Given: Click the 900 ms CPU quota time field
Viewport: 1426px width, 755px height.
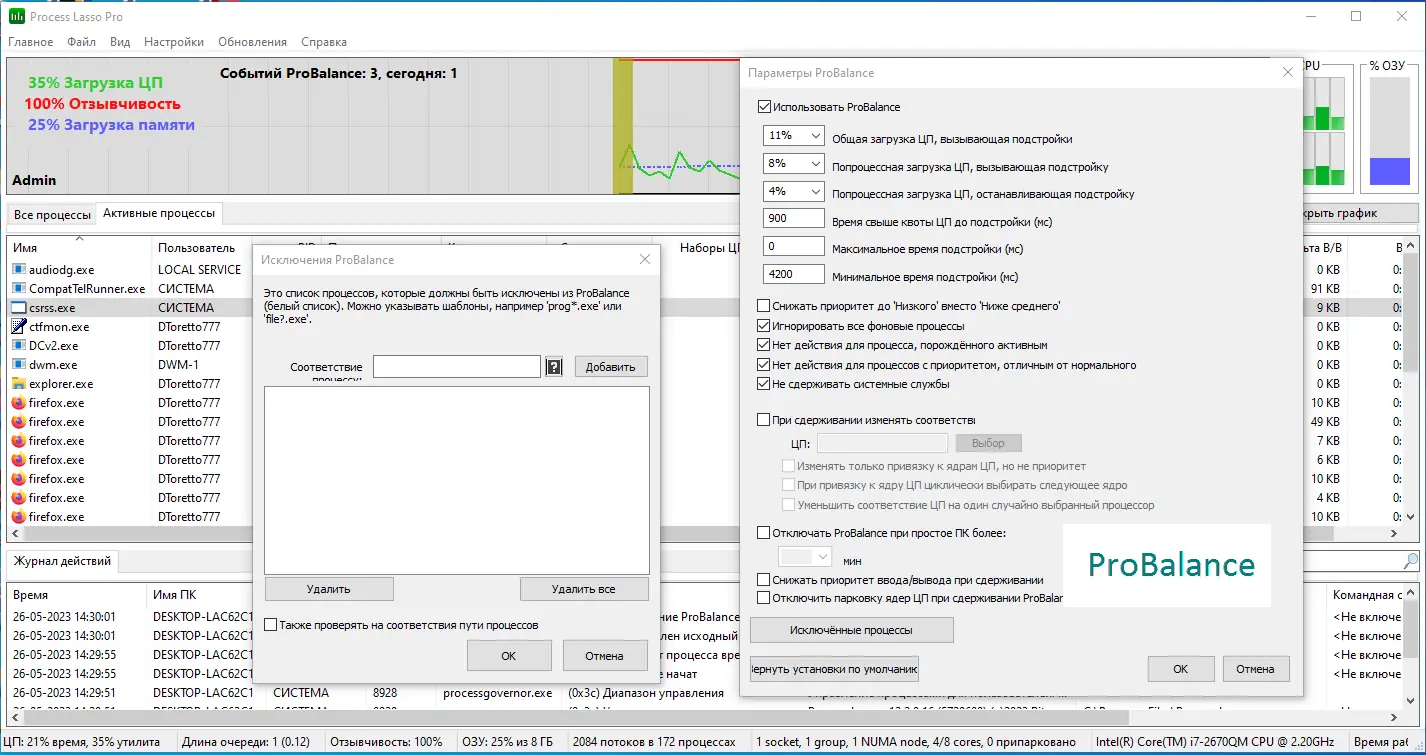Looking at the screenshot, I should point(793,219).
